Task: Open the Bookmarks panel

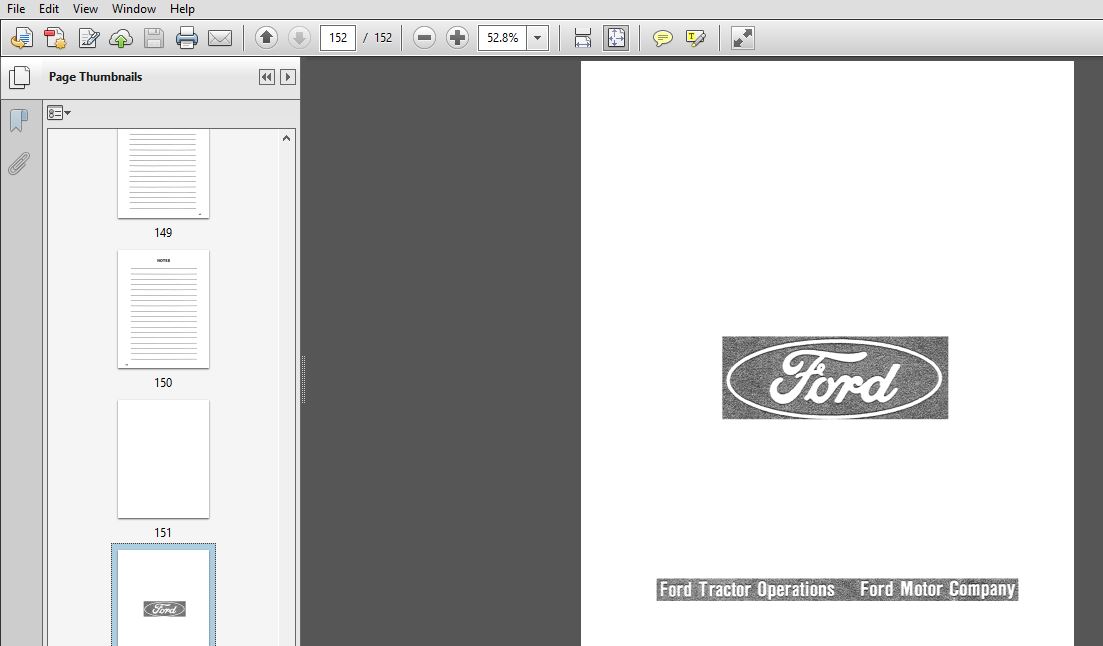Action: [x=19, y=120]
